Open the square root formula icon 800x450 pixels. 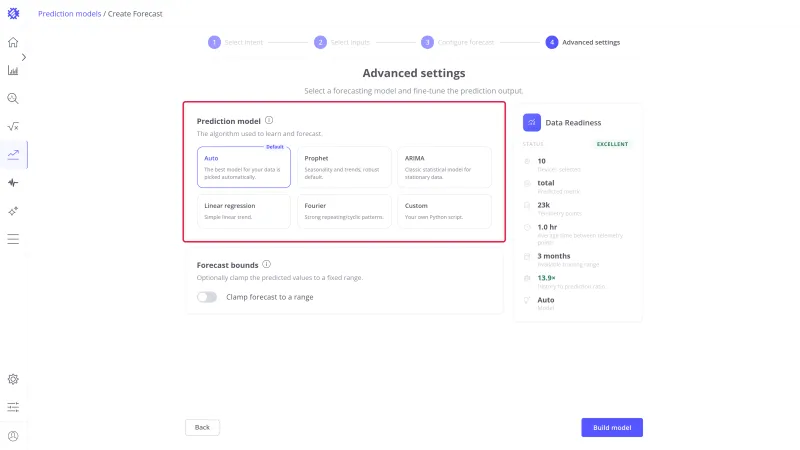click(x=13, y=127)
